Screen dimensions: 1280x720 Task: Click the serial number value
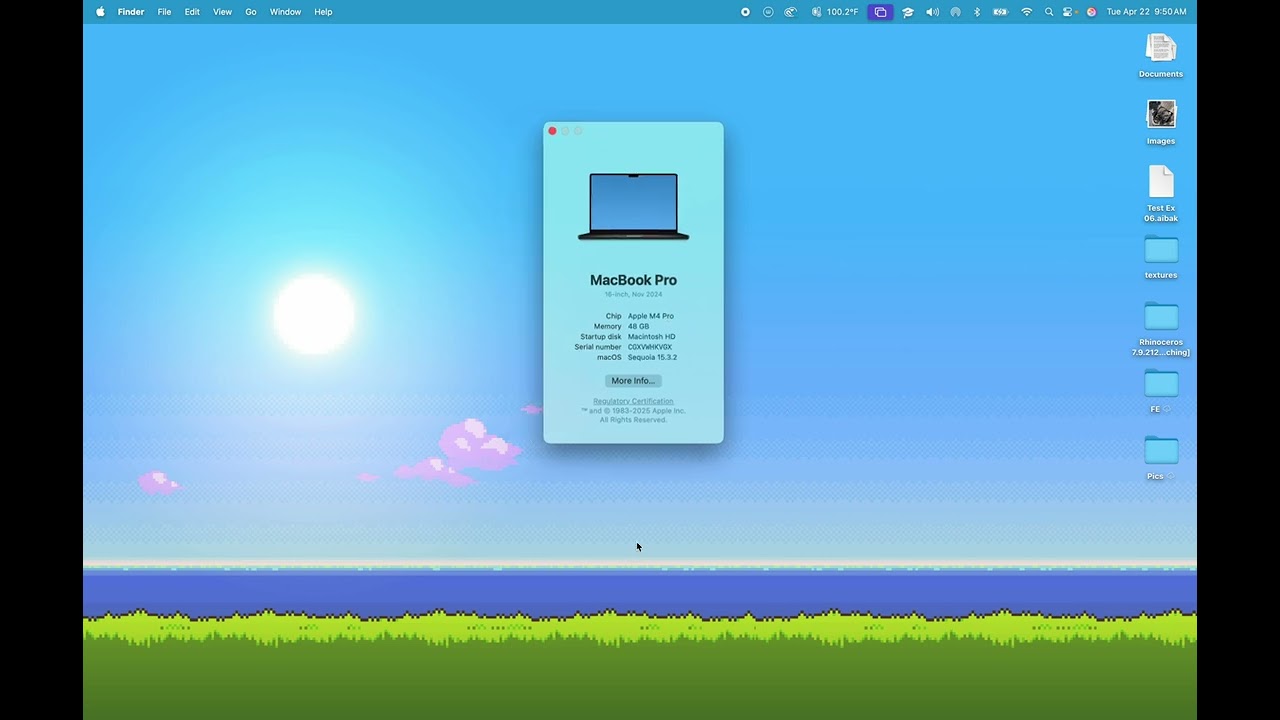pyautogui.click(x=650, y=347)
